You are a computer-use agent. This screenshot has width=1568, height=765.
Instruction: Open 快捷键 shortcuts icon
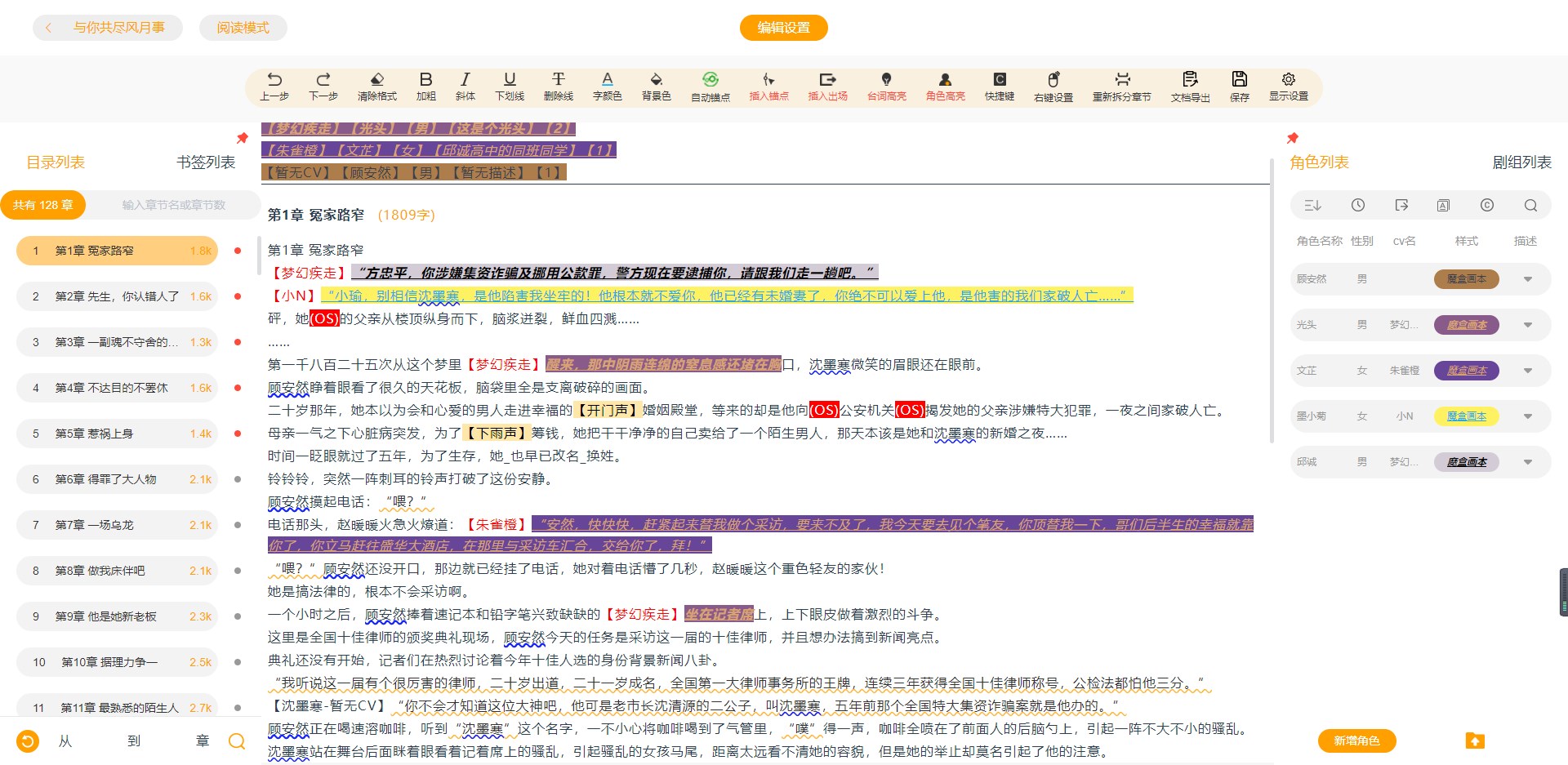(x=999, y=80)
